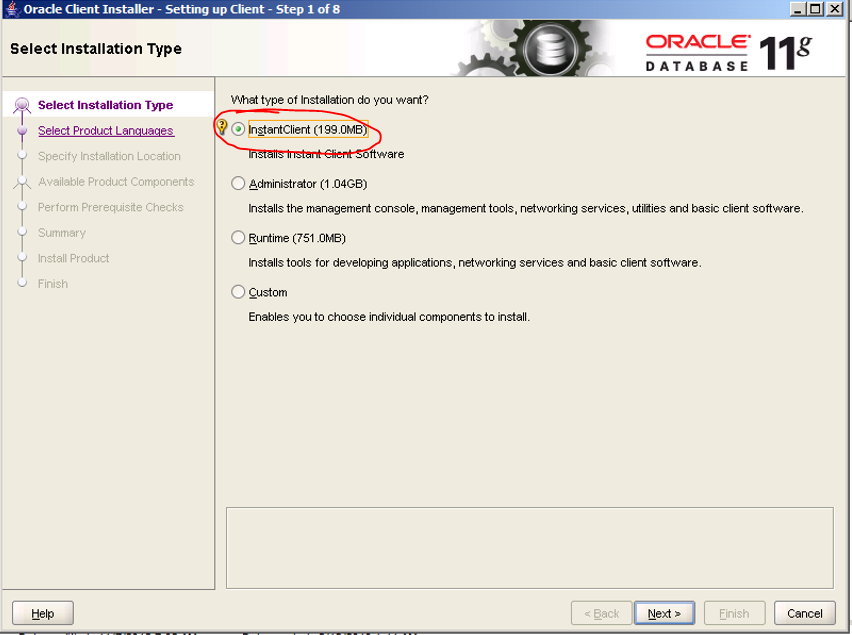The width and height of the screenshot is (852, 635).
Task: Click the Oracle Database 11g logo
Action: 728,51
